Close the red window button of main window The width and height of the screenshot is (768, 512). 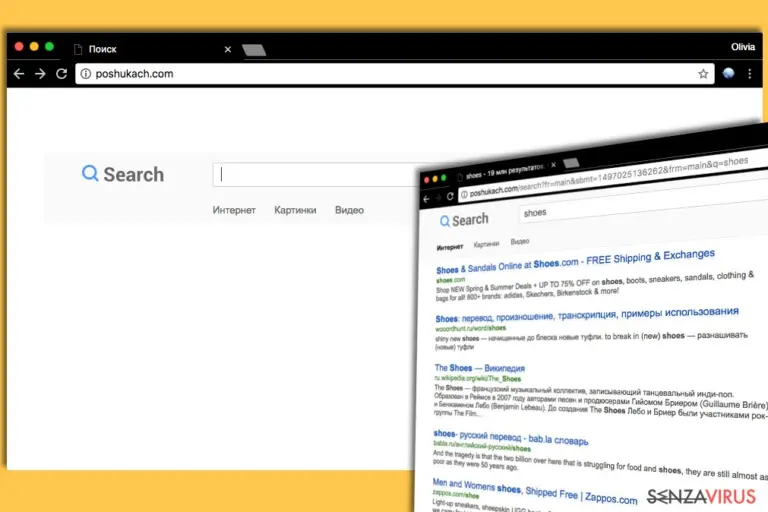coord(19,47)
